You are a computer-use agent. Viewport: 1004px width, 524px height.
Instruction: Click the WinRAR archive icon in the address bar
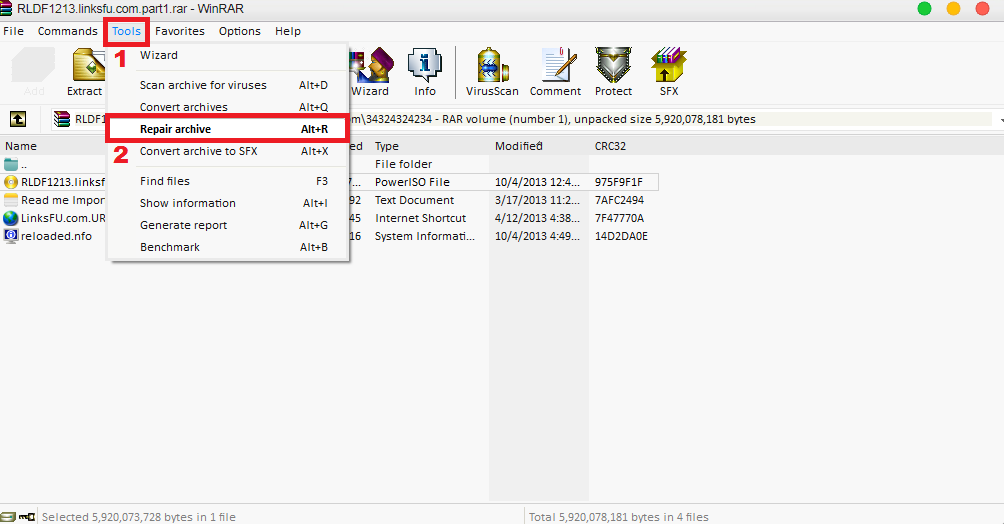coord(62,119)
